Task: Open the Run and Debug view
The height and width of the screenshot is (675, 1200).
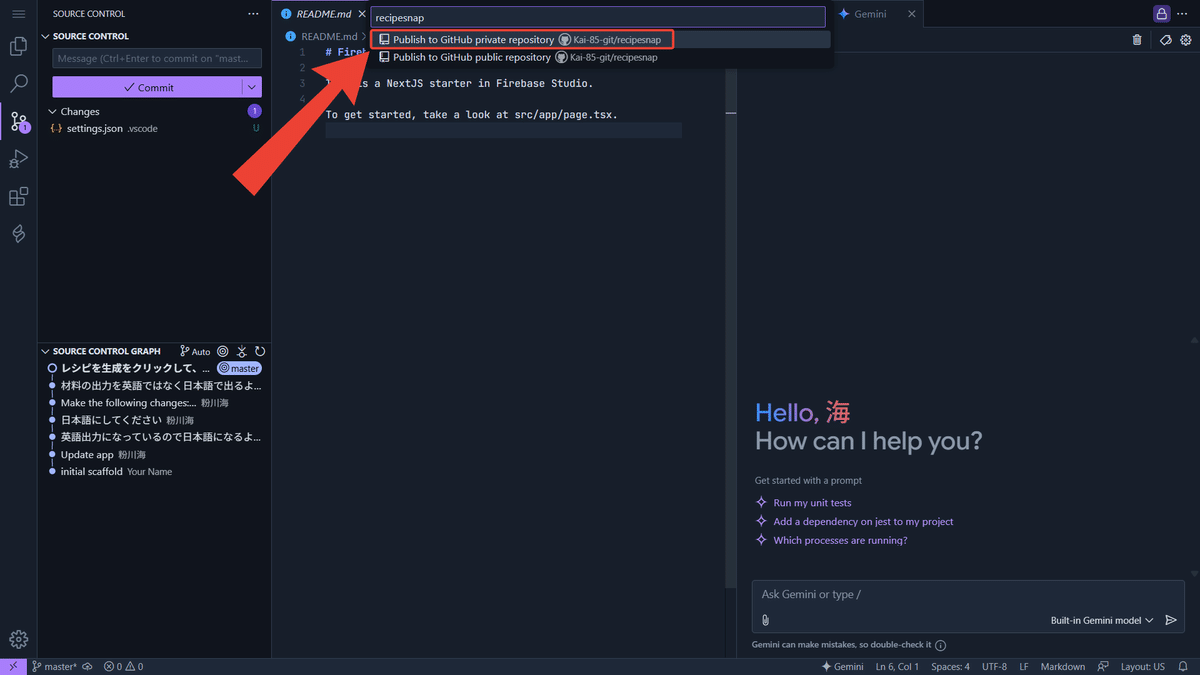Action: click(x=18, y=159)
